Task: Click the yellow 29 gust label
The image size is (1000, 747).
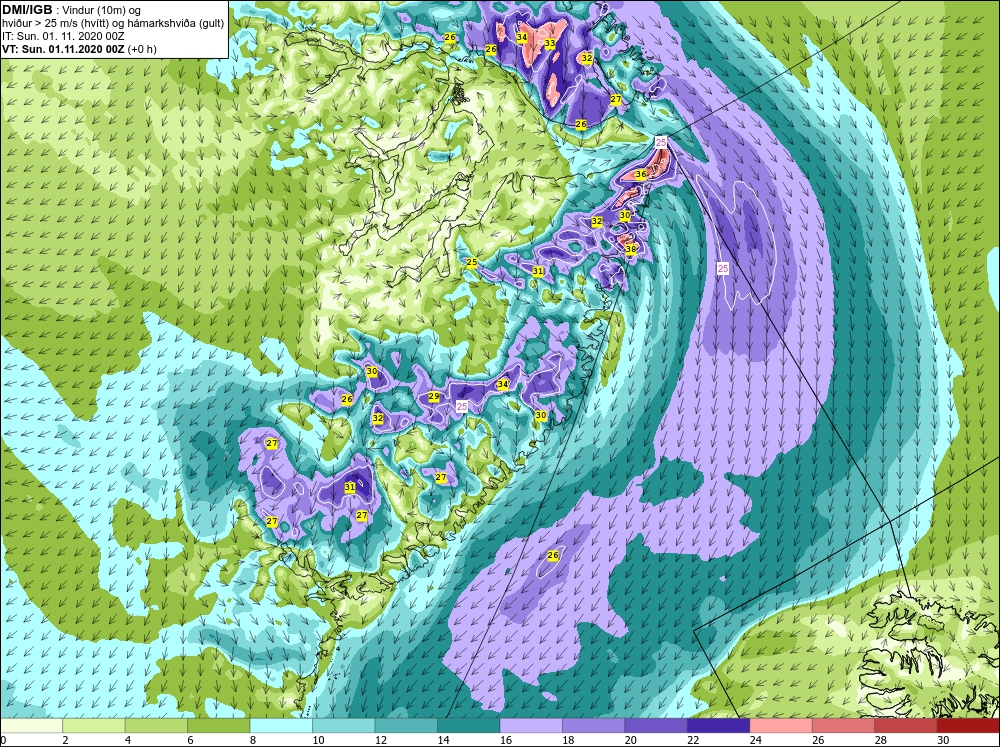Action: click(434, 397)
